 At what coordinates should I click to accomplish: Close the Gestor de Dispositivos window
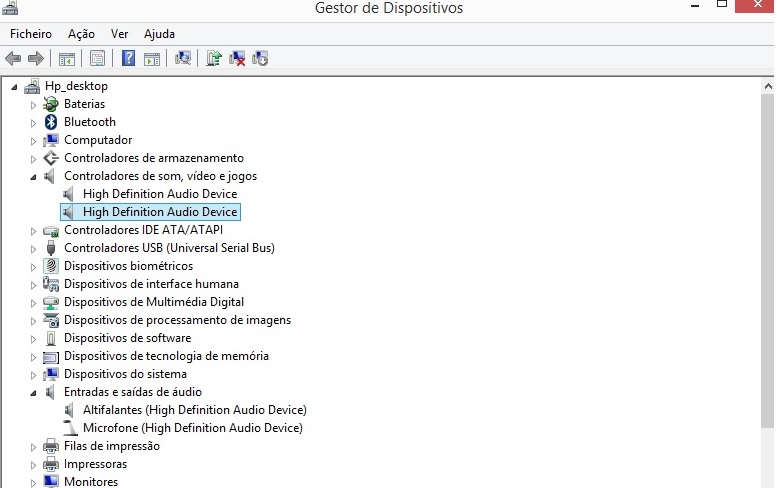click(756, 5)
